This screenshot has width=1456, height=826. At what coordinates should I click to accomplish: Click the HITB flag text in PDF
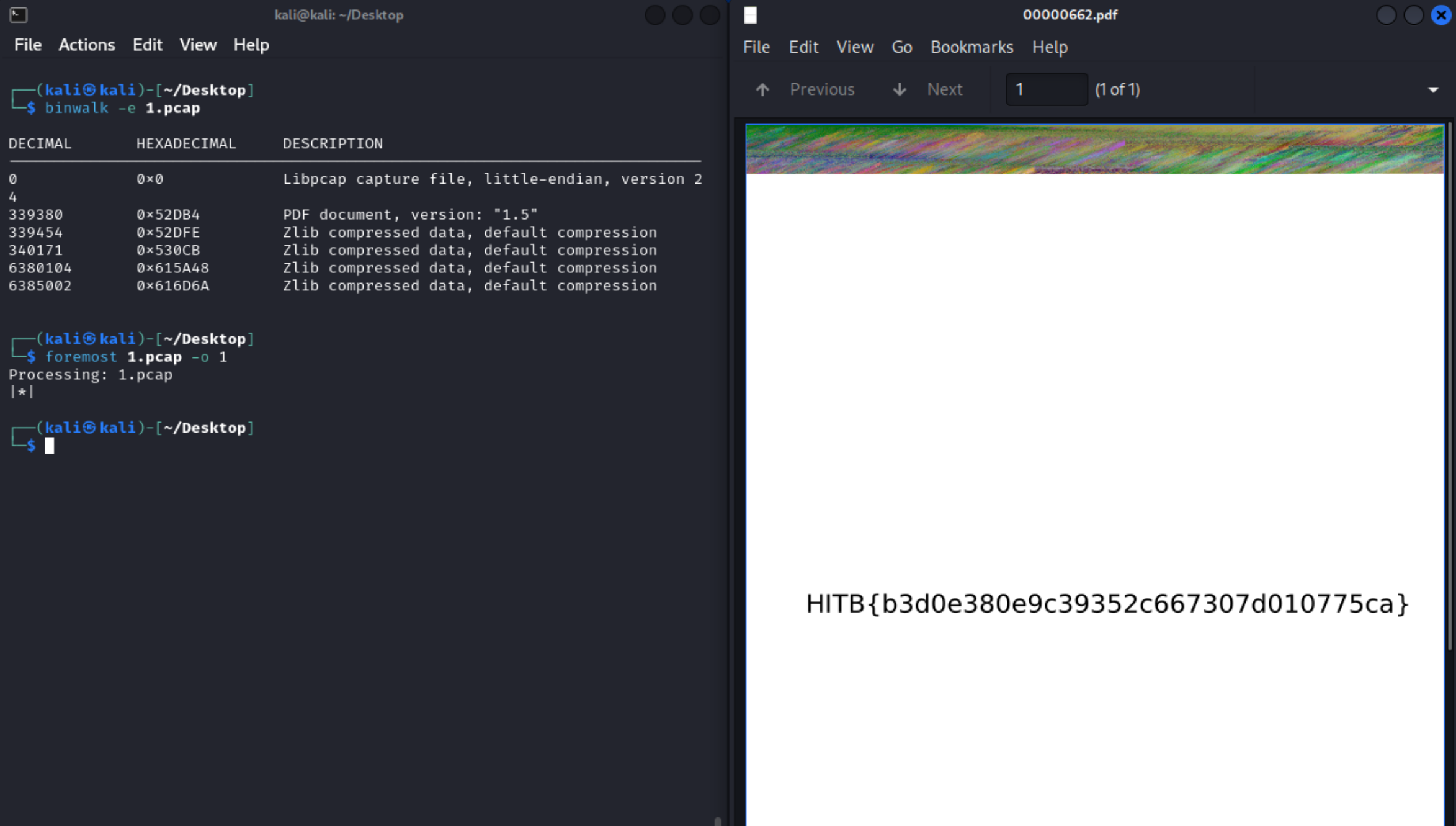(x=1107, y=604)
